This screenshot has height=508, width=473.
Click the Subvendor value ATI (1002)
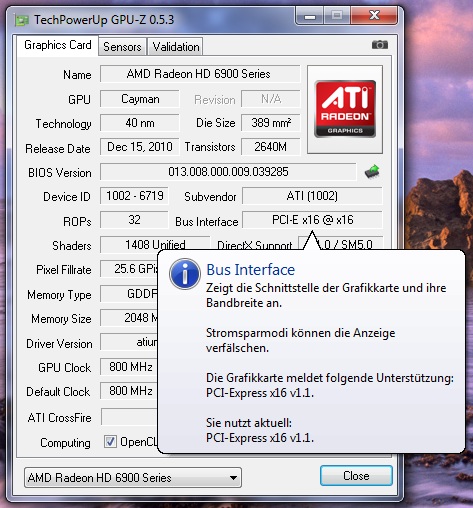tap(312, 196)
